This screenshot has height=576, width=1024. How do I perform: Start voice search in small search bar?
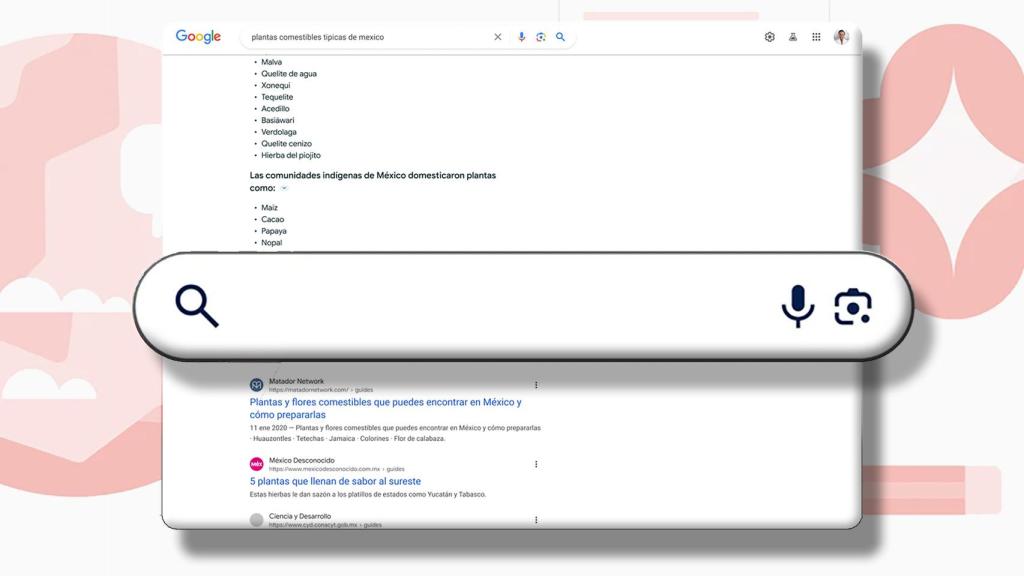click(521, 37)
